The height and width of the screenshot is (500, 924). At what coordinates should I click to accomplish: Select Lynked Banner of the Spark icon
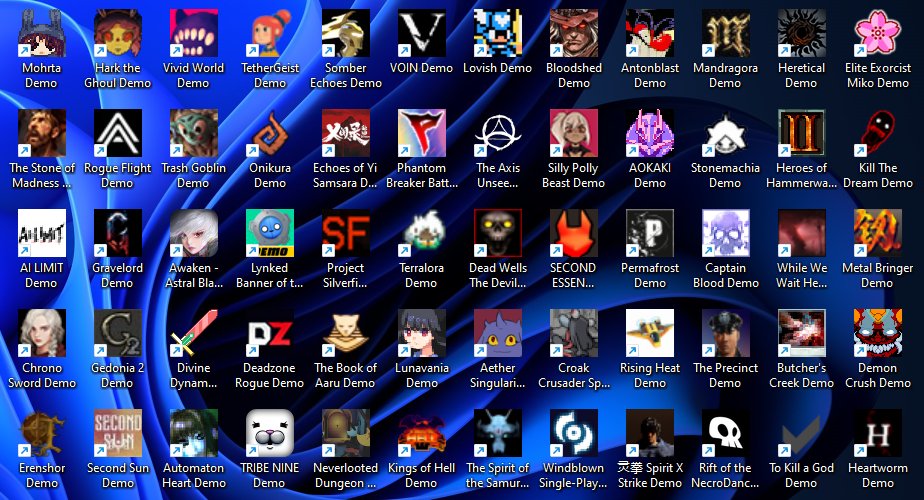tap(270, 233)
